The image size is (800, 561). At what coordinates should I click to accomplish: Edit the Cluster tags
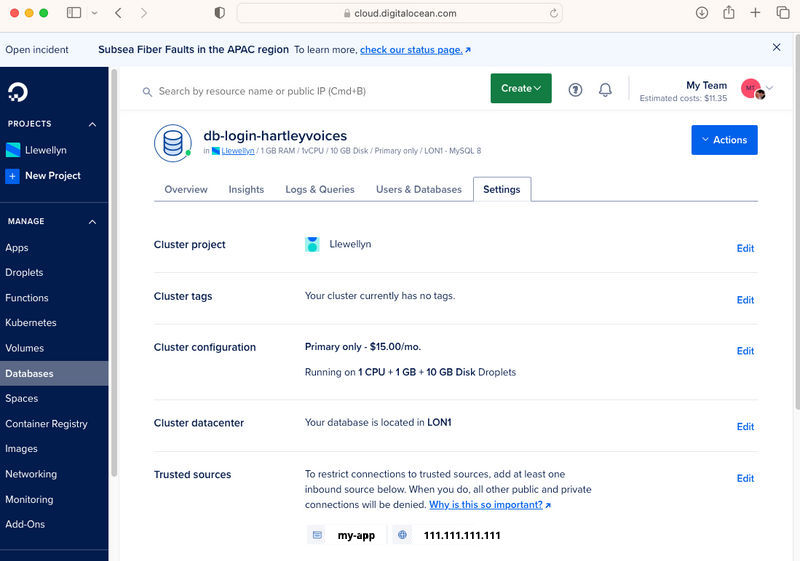coord(745,300)
